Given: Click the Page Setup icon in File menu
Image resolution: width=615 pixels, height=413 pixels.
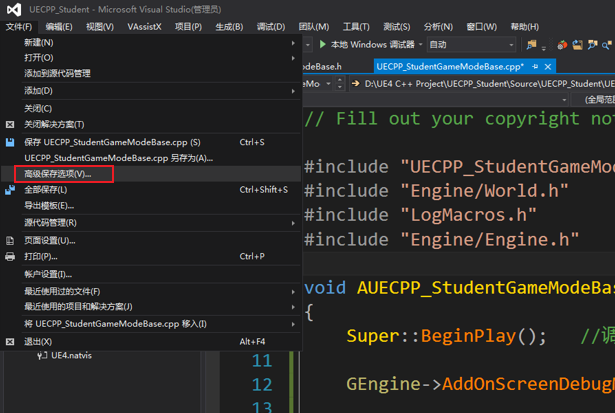Looking at the screenshot, I should click(10, 240).
